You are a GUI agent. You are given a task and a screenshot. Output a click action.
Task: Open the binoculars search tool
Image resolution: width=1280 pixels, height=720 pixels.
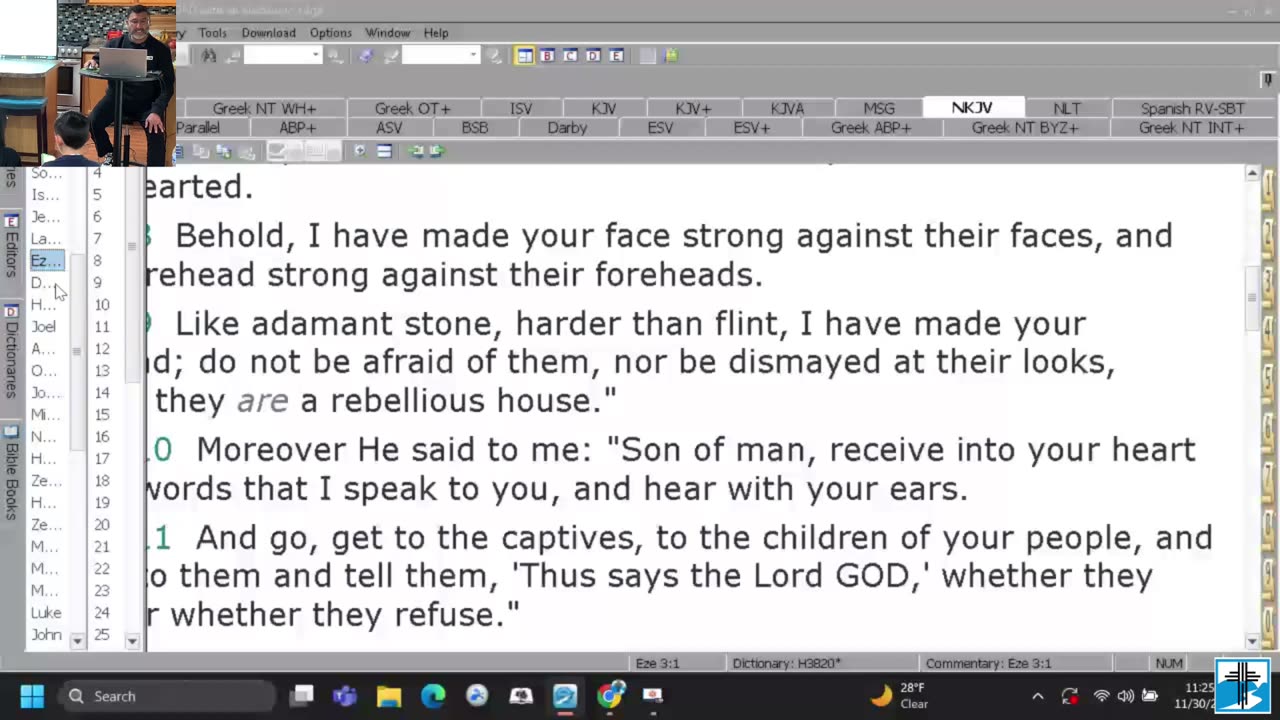click(x=209, y=56)
